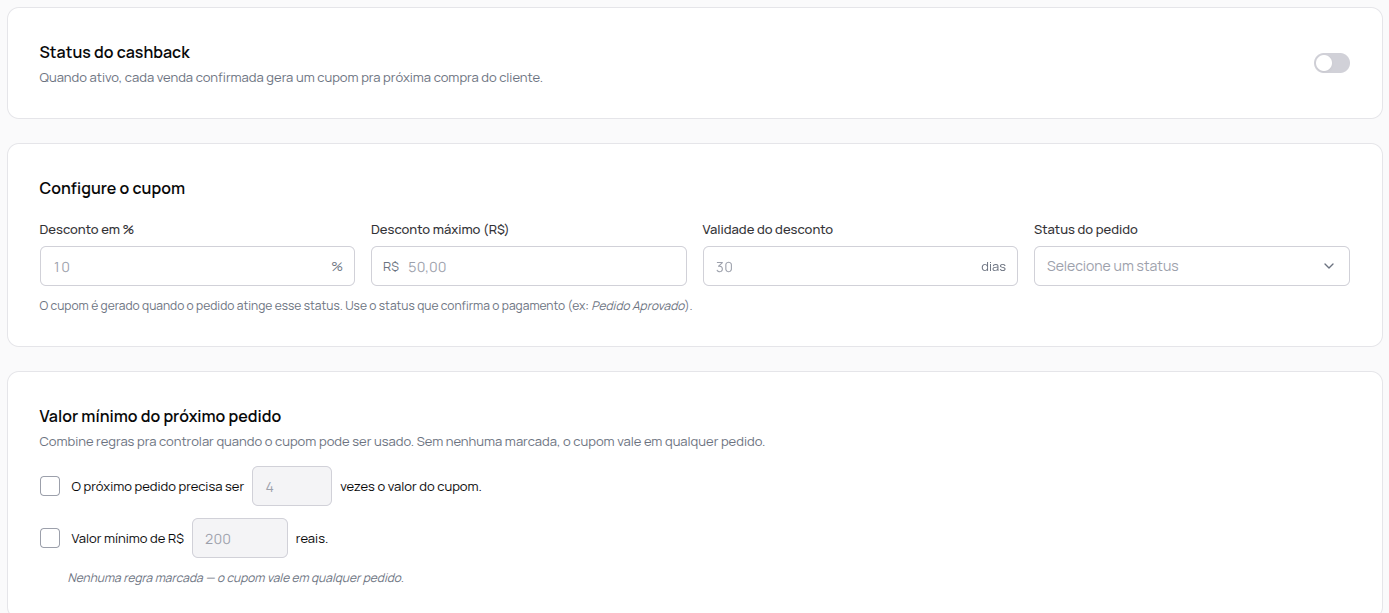Image resolution: width=1389 pixels, height=613 pixels.
Task: Click the 'Combine regras pra controlar' description
Action: coord(402,441)
